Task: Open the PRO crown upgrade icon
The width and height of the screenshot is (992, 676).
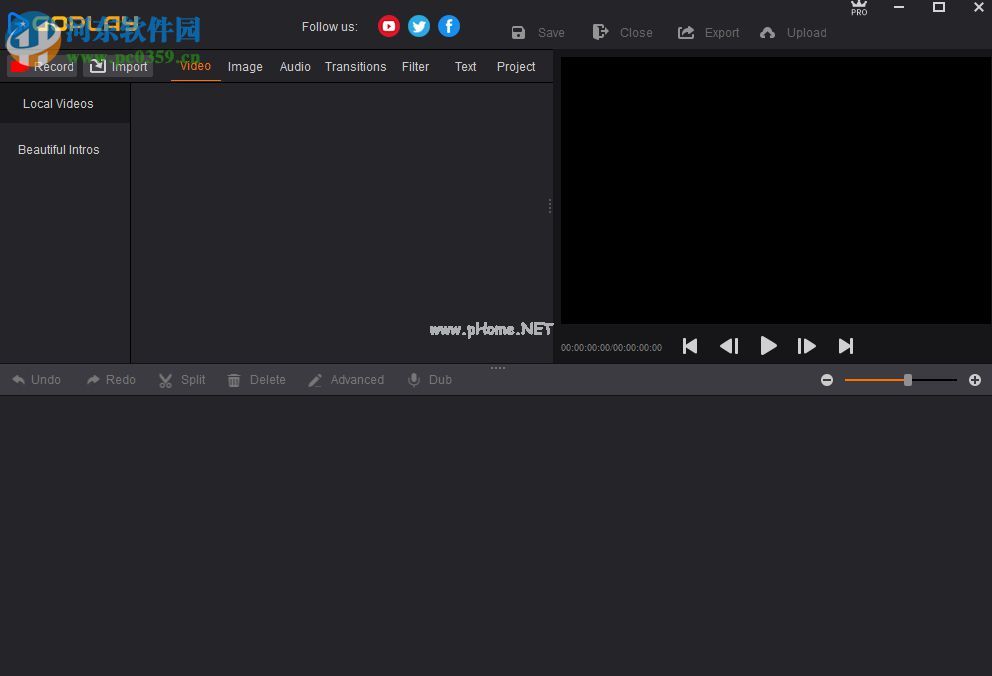Action: (x=859, y=8)
